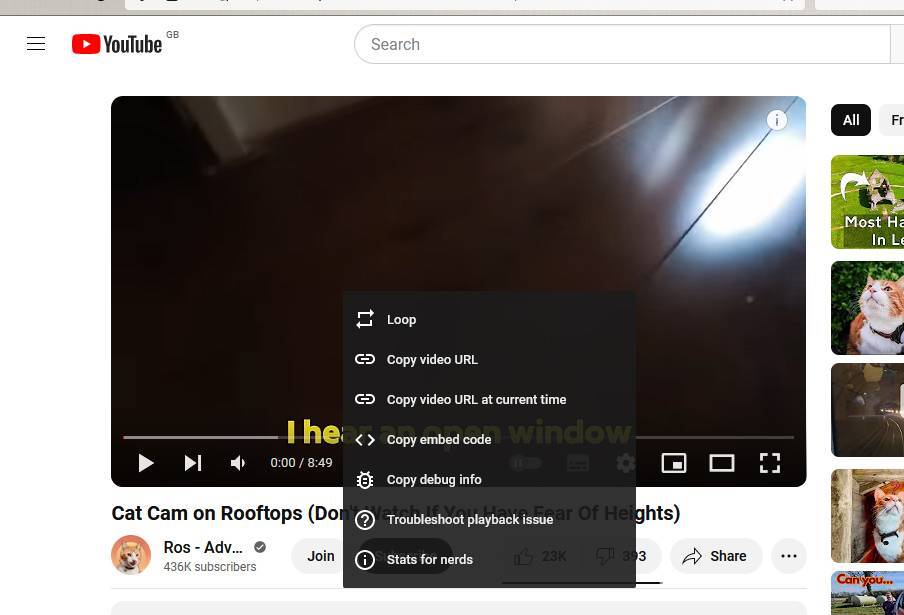
Task: Select the "All" filter chip
Action: pos(850,120)
